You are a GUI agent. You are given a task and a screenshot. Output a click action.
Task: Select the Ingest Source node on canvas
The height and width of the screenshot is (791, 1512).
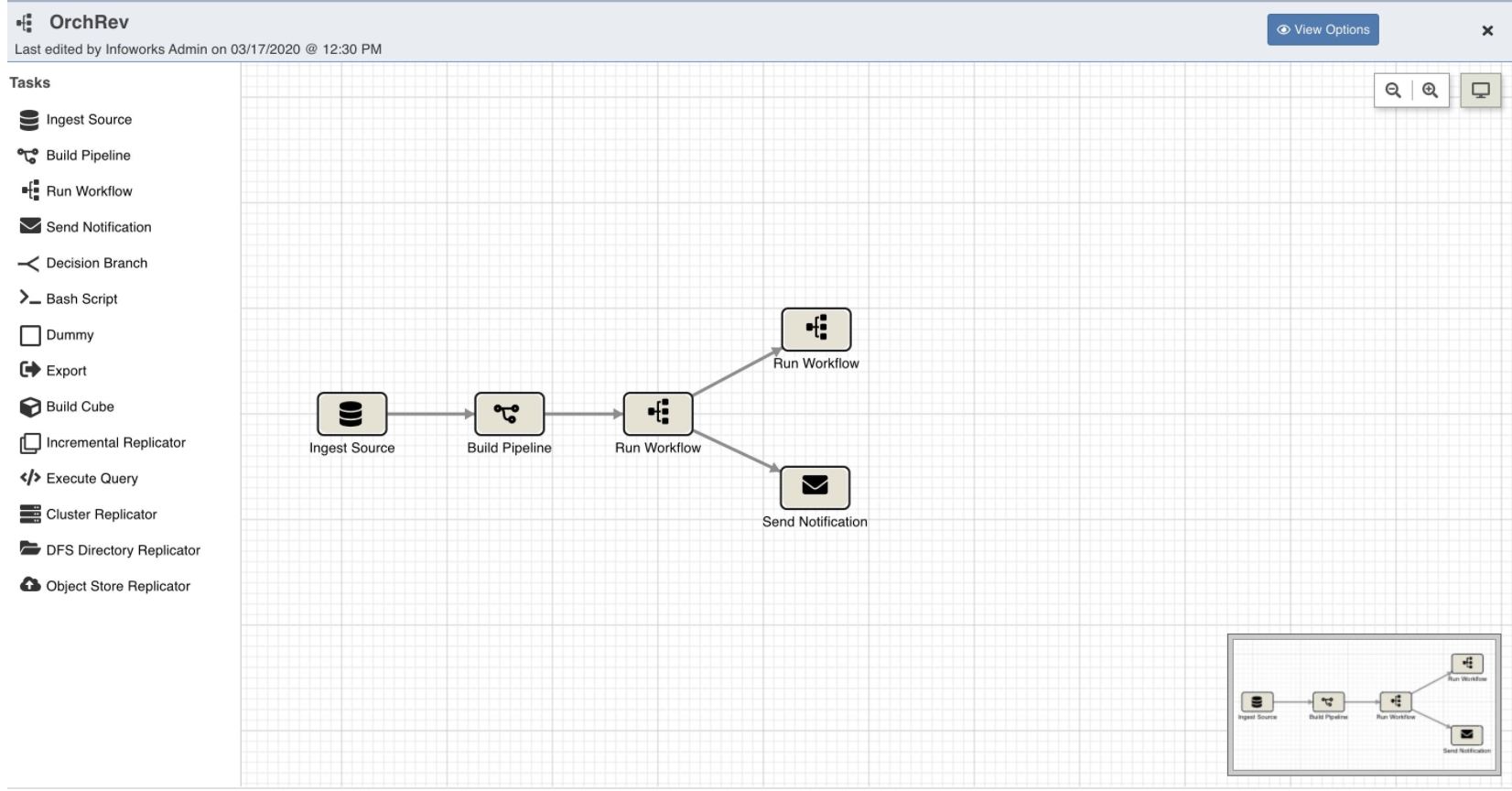(351, 414)
